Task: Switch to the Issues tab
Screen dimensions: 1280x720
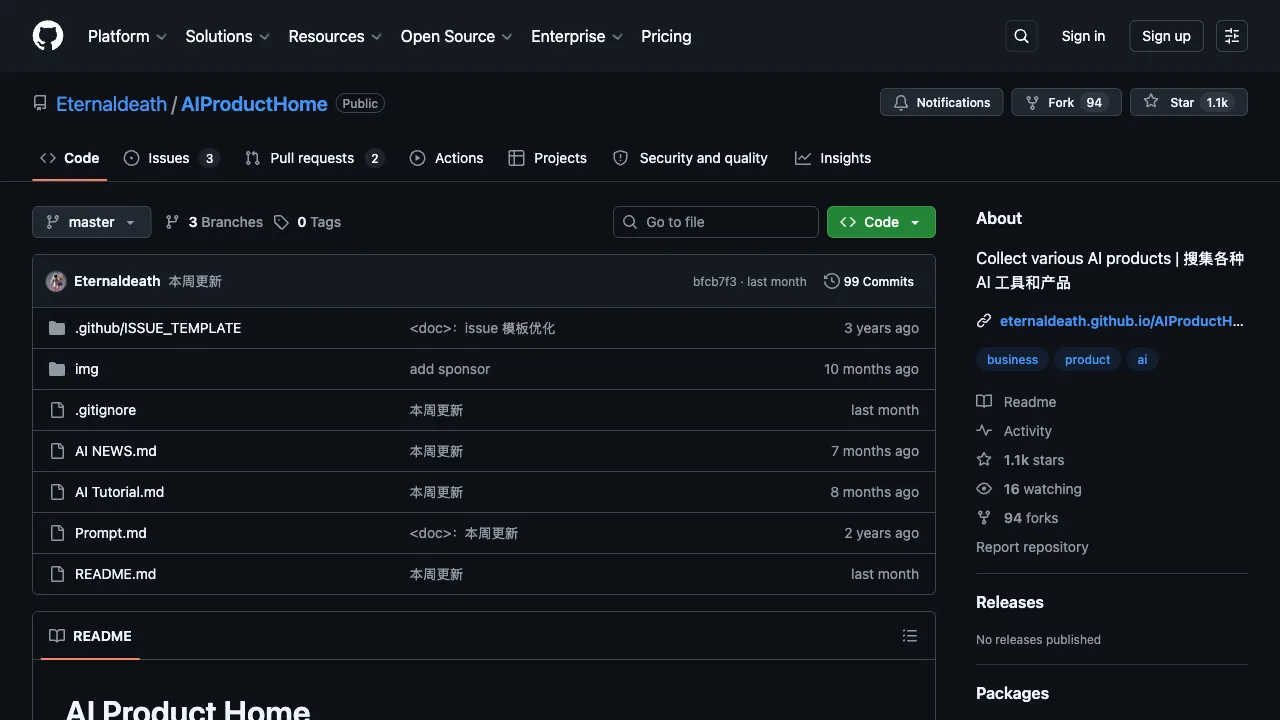Action: (x=171, y=158)
